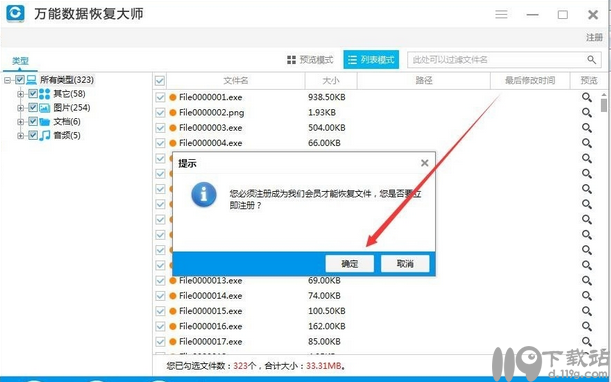Click the search magnifier in filter box
This screenshot has width=611, height=382.
[592, 60]
